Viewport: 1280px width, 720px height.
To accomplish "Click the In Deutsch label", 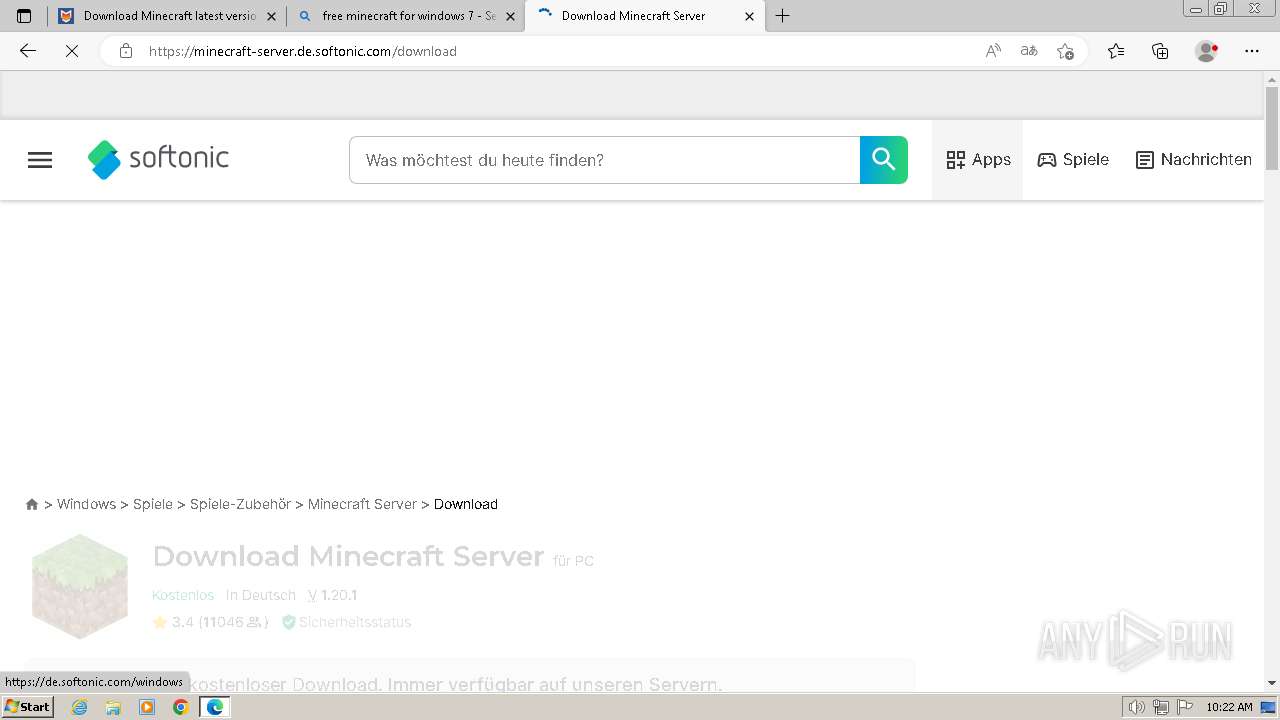I will click(261, 595).
